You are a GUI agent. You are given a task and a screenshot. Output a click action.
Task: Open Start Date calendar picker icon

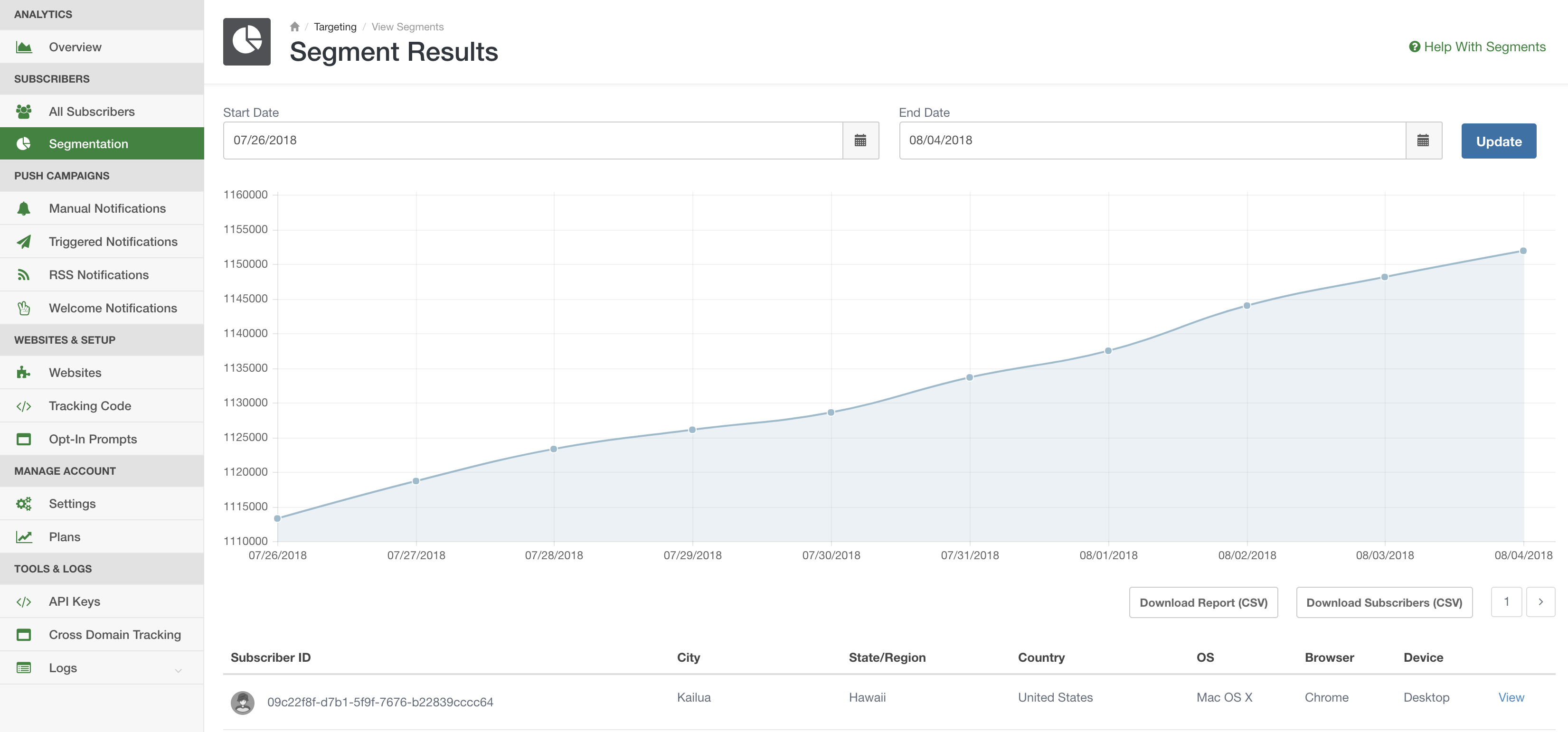(x=860, y=141)
